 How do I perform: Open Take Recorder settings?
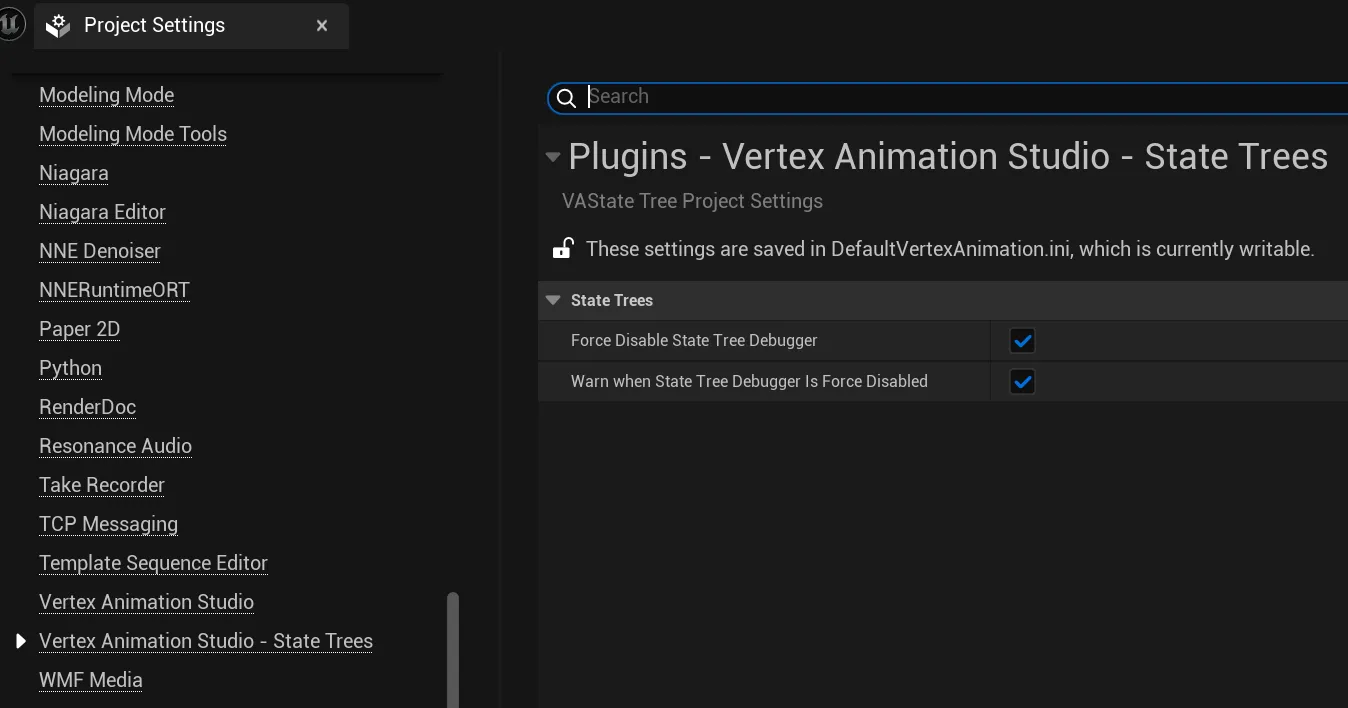point(102,485)
